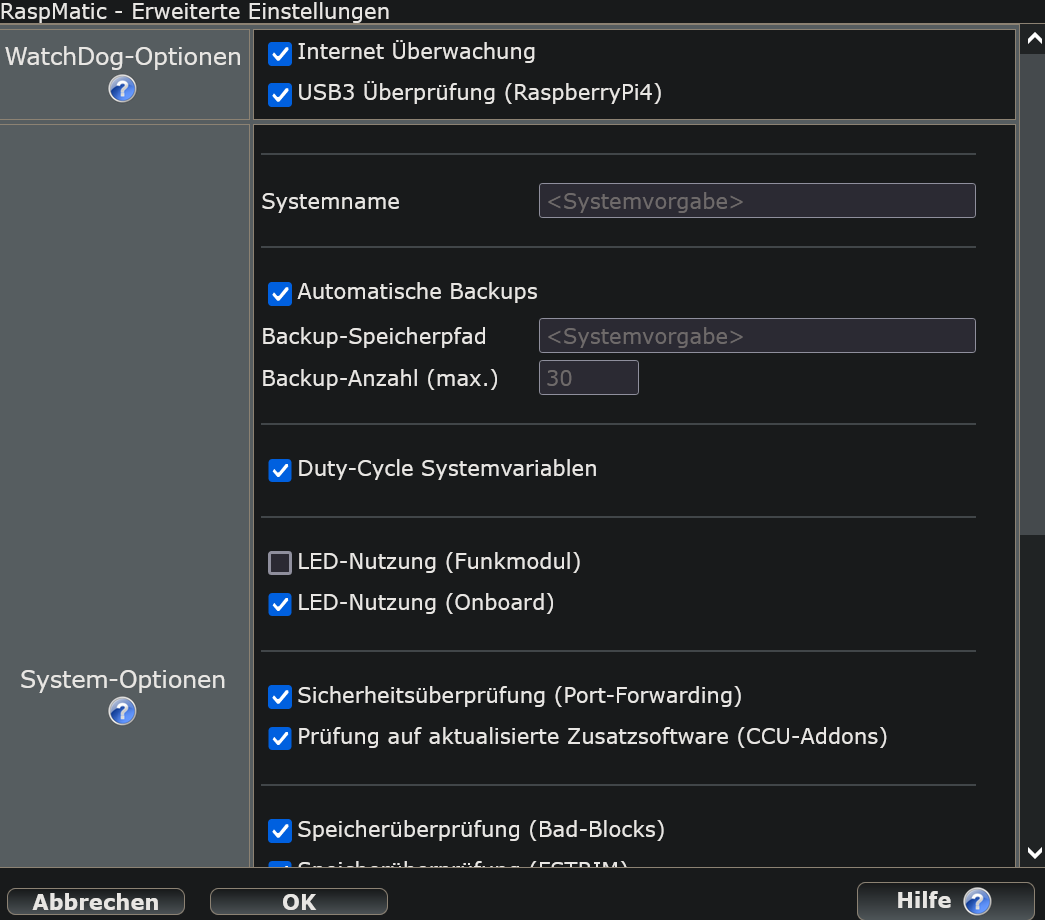This screenshot has height=920, width=1045.
Task: Toggle Sicherheitsüberprüfung (Port-Forwarding) checkbox
Action: click(x=280, y=697)
